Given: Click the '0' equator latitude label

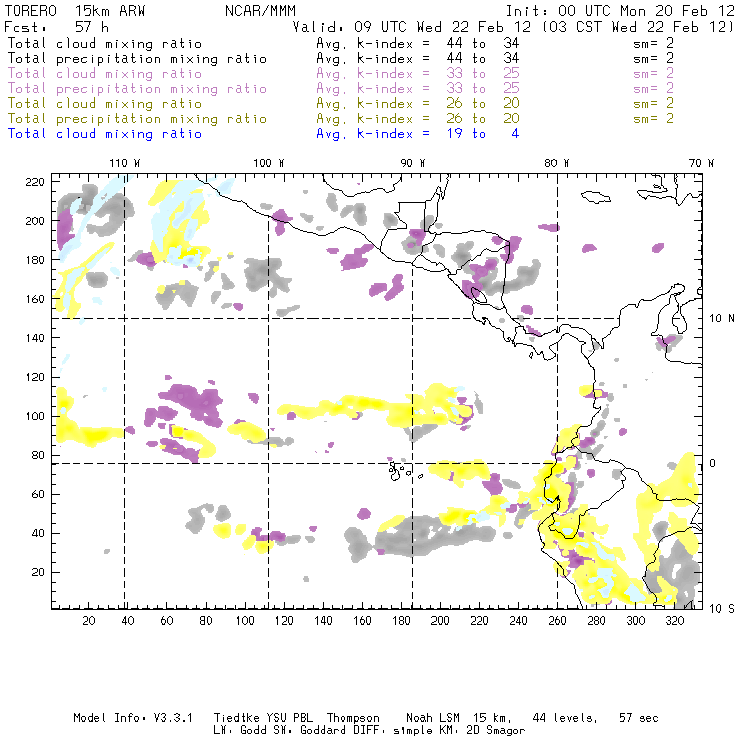Looking at the screenshot, I should [x=713, y=463].
